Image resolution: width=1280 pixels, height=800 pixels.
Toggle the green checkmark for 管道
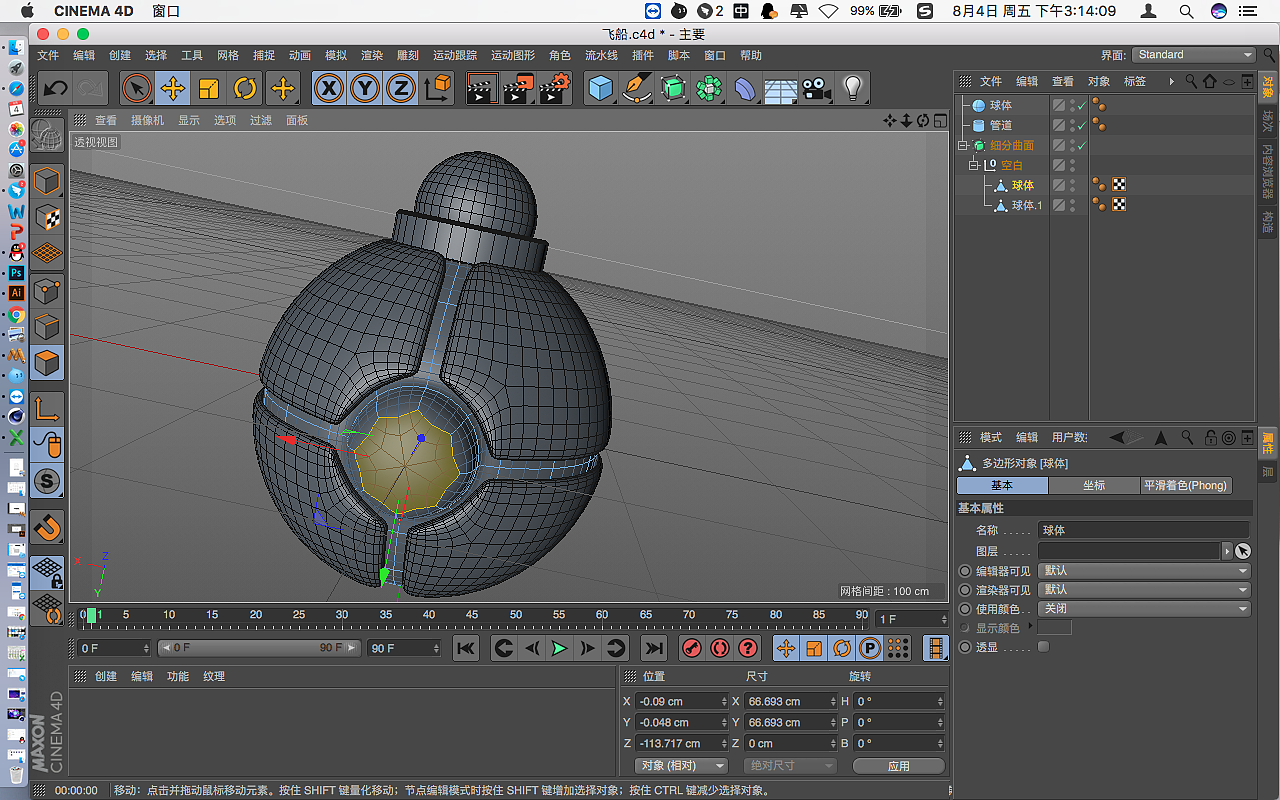coord(1081,125)
